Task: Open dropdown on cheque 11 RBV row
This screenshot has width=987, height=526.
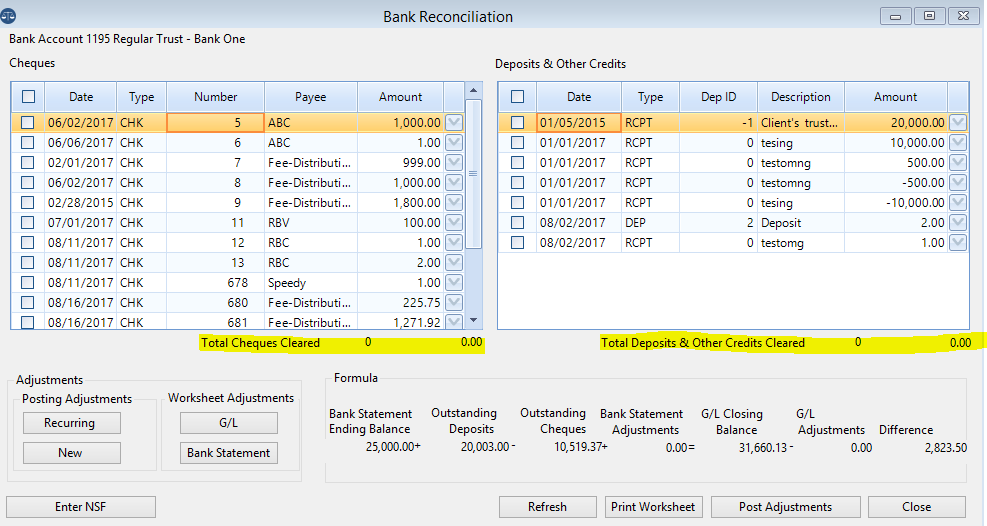Action: [454, 223]
